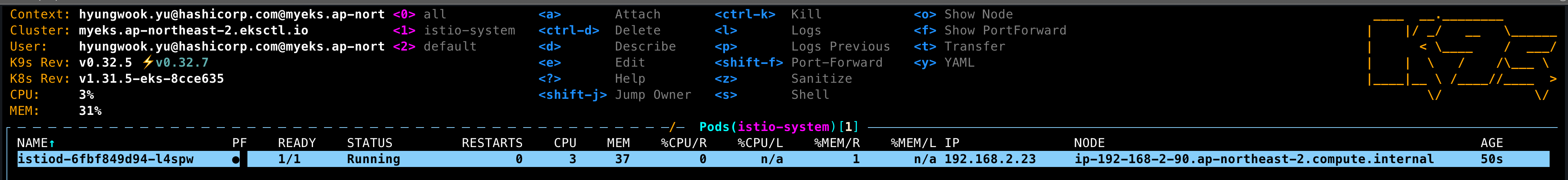Image resolution: width=1568 pixels, height=180 pixels.
Task: Click the NODE column header
Action: tap(1089, 143)
